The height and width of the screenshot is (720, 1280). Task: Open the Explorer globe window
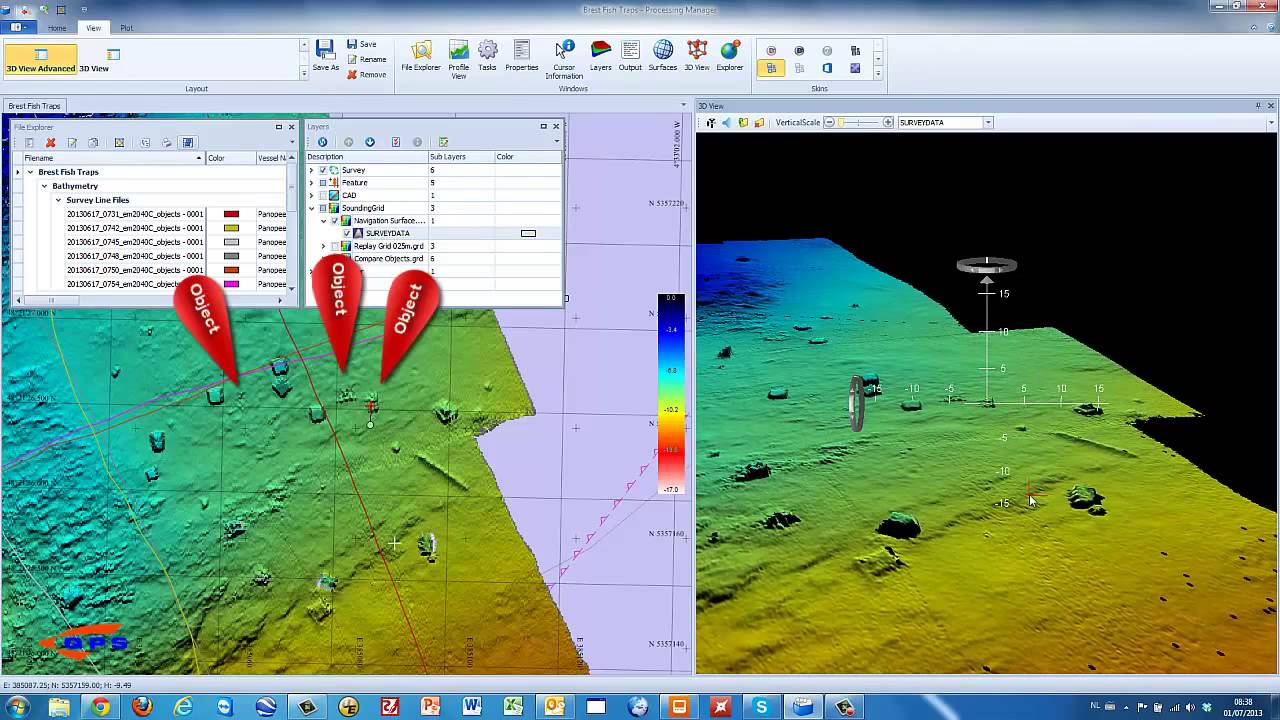(x=730, y=55)
